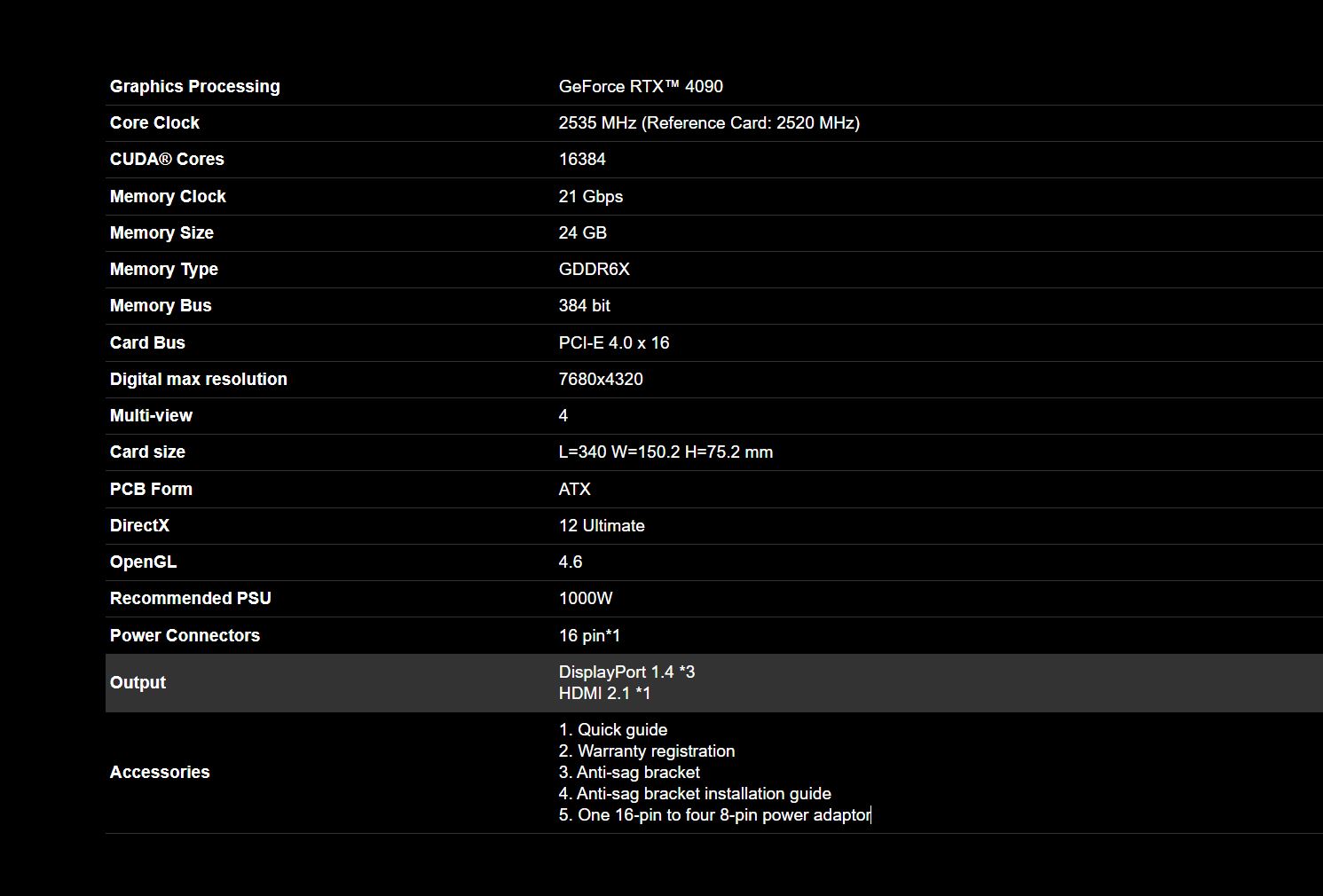Select the 'L=340 W=150.2 H=75.2 mm' value
The image size is (1323, 896).
(x=665, y=452)
